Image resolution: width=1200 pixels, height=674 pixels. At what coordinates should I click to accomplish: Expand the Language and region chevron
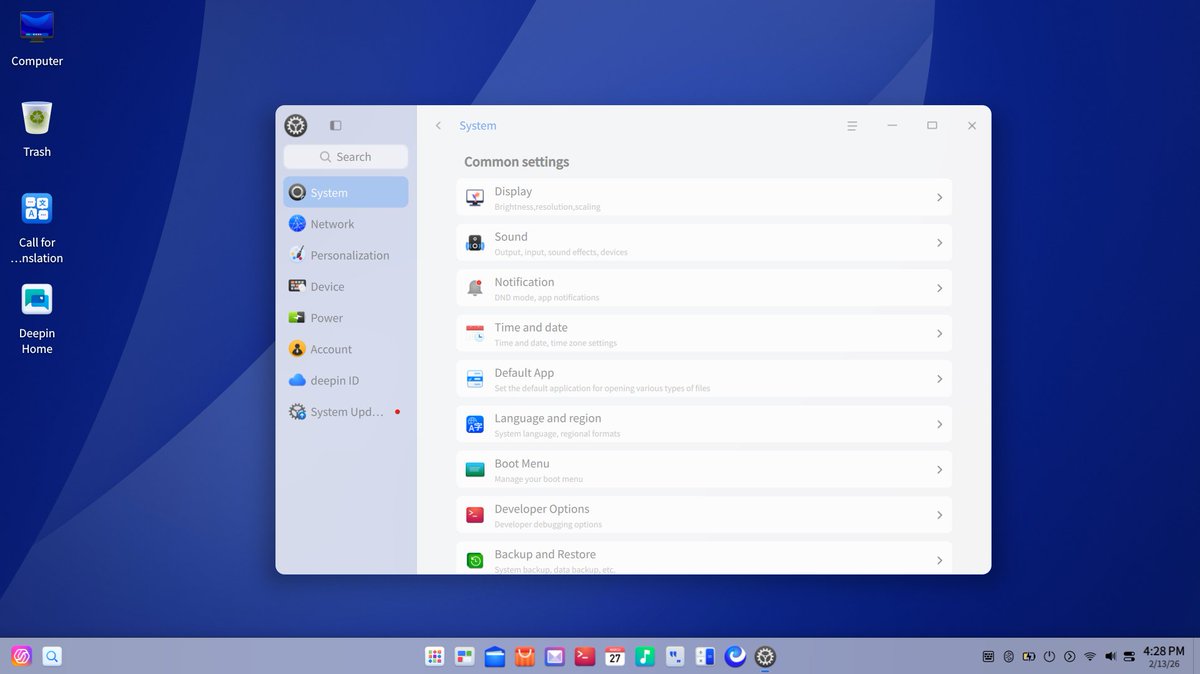(x=938, y=424)
